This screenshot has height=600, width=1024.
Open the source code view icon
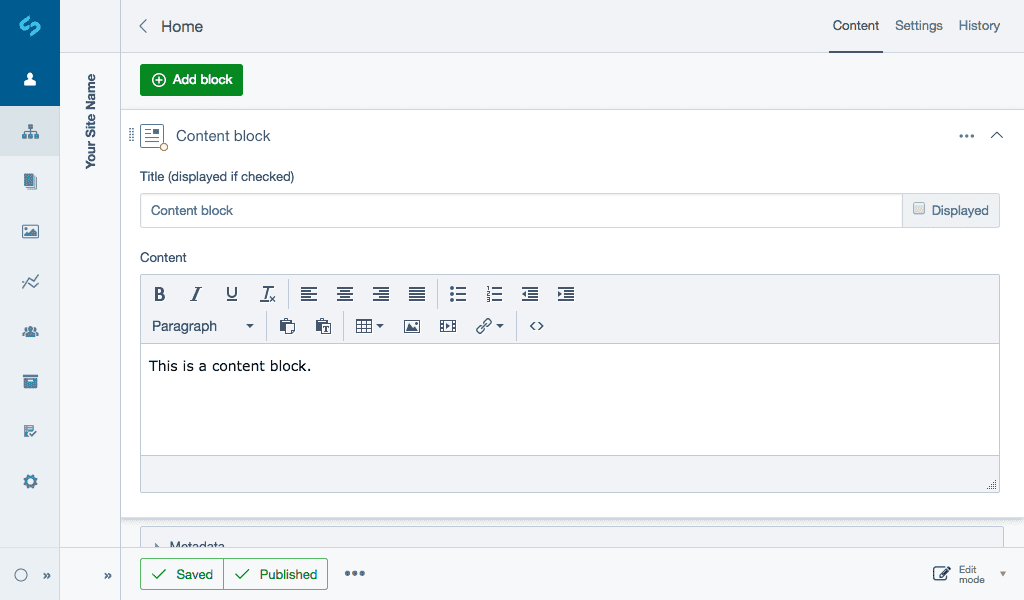tap(537, 326)
